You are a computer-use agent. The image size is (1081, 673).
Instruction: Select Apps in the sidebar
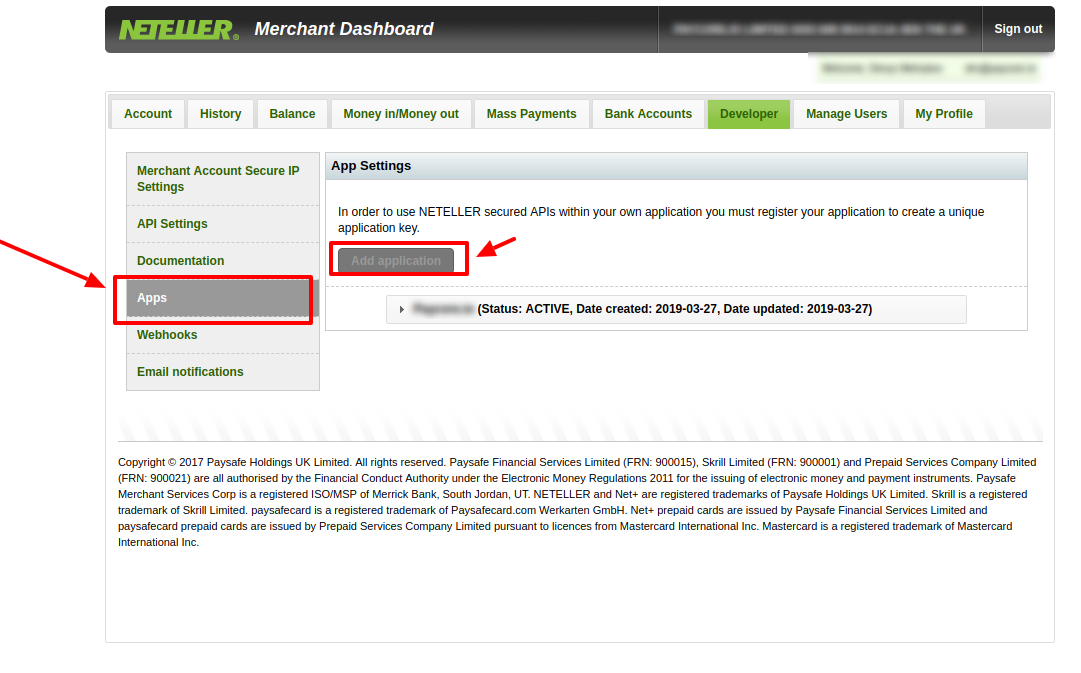coord(223,298)
